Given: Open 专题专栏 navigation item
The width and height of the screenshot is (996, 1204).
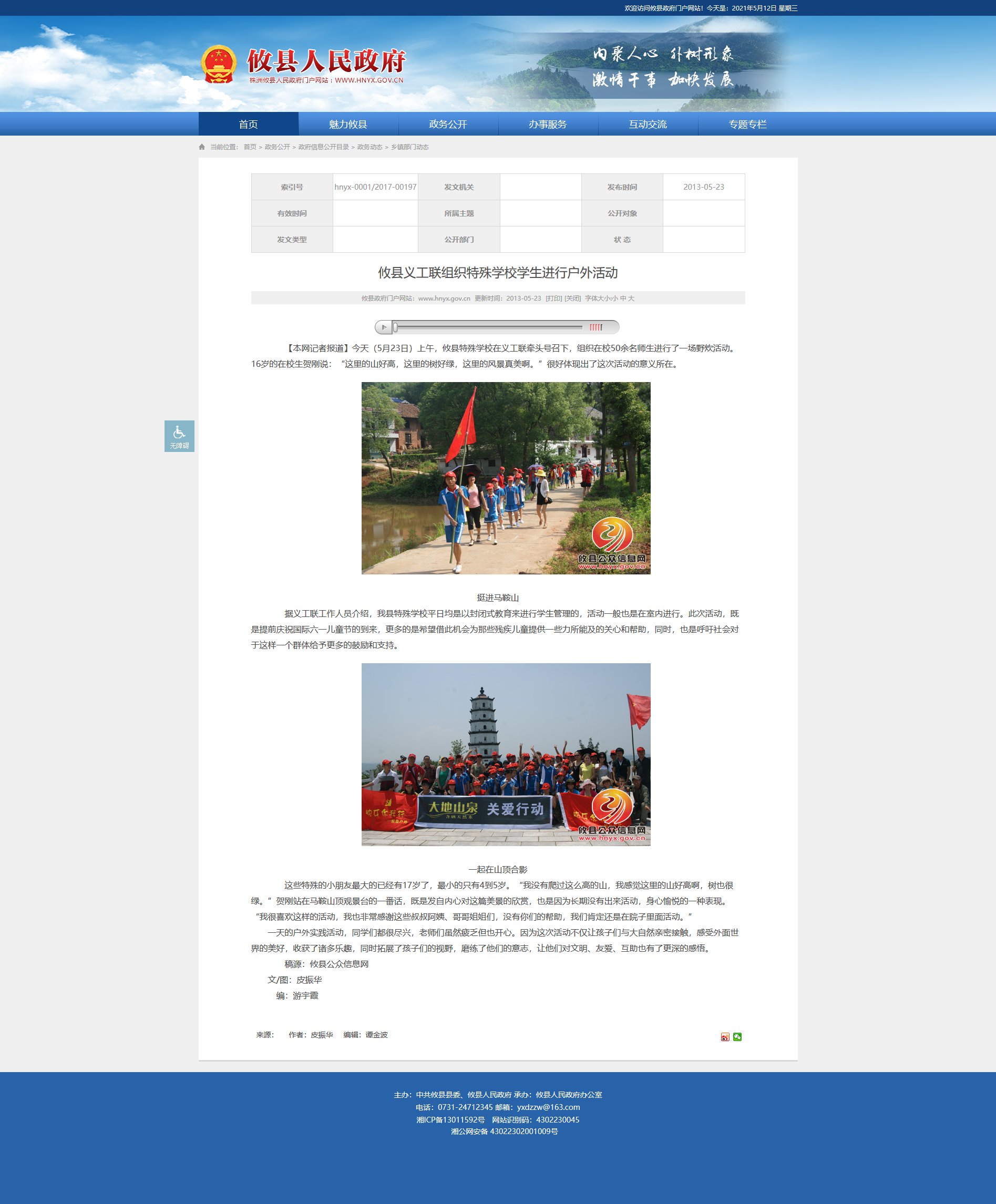Looking at the screenshot, I should pyautogui.click(x=747, y=125).
